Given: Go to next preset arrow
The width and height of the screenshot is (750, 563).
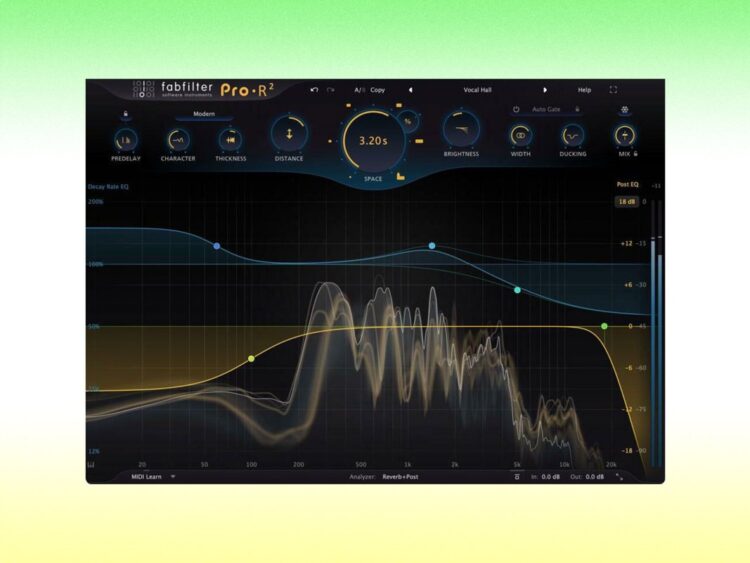Looking at the screenshot, I should [544, 90].
